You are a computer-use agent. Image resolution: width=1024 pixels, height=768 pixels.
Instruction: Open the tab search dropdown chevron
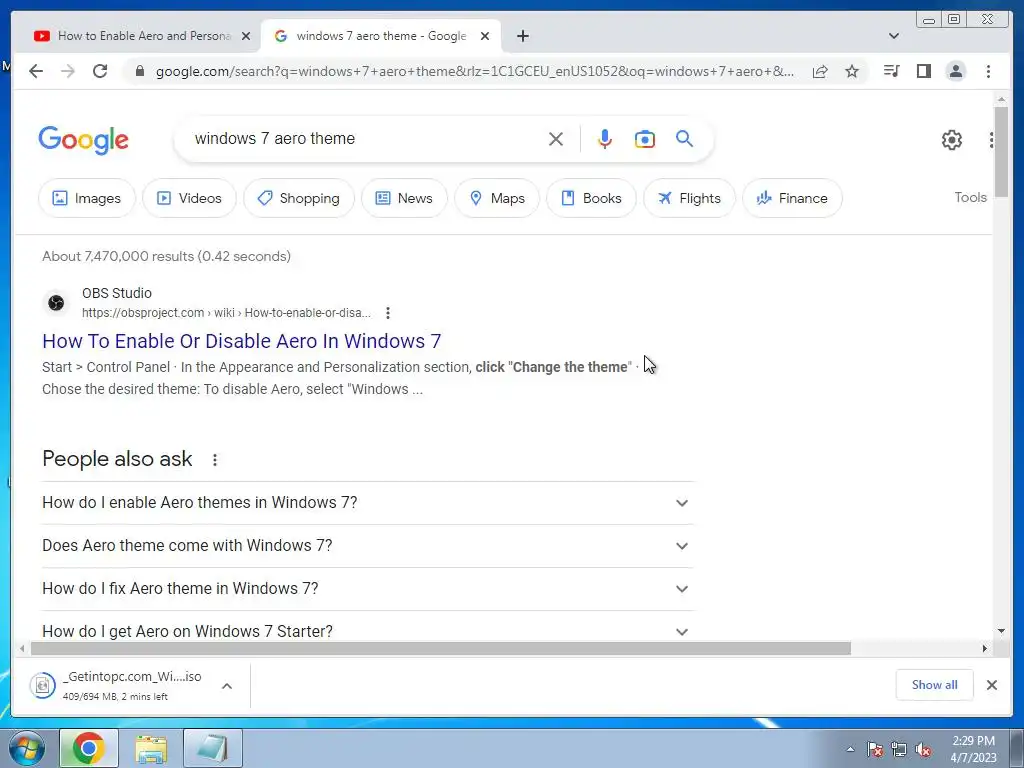894,36
